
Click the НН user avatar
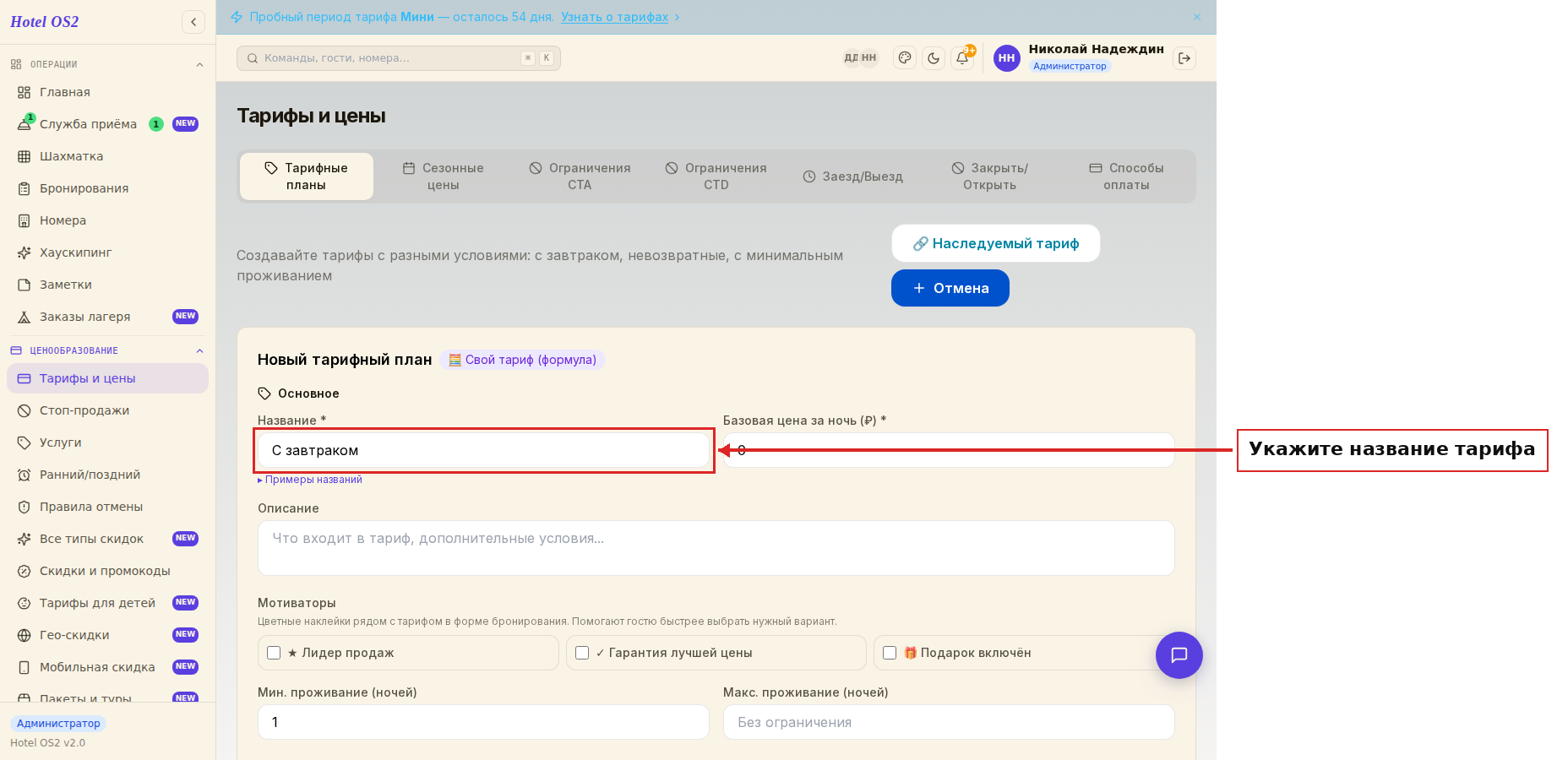coord(1006,58)
